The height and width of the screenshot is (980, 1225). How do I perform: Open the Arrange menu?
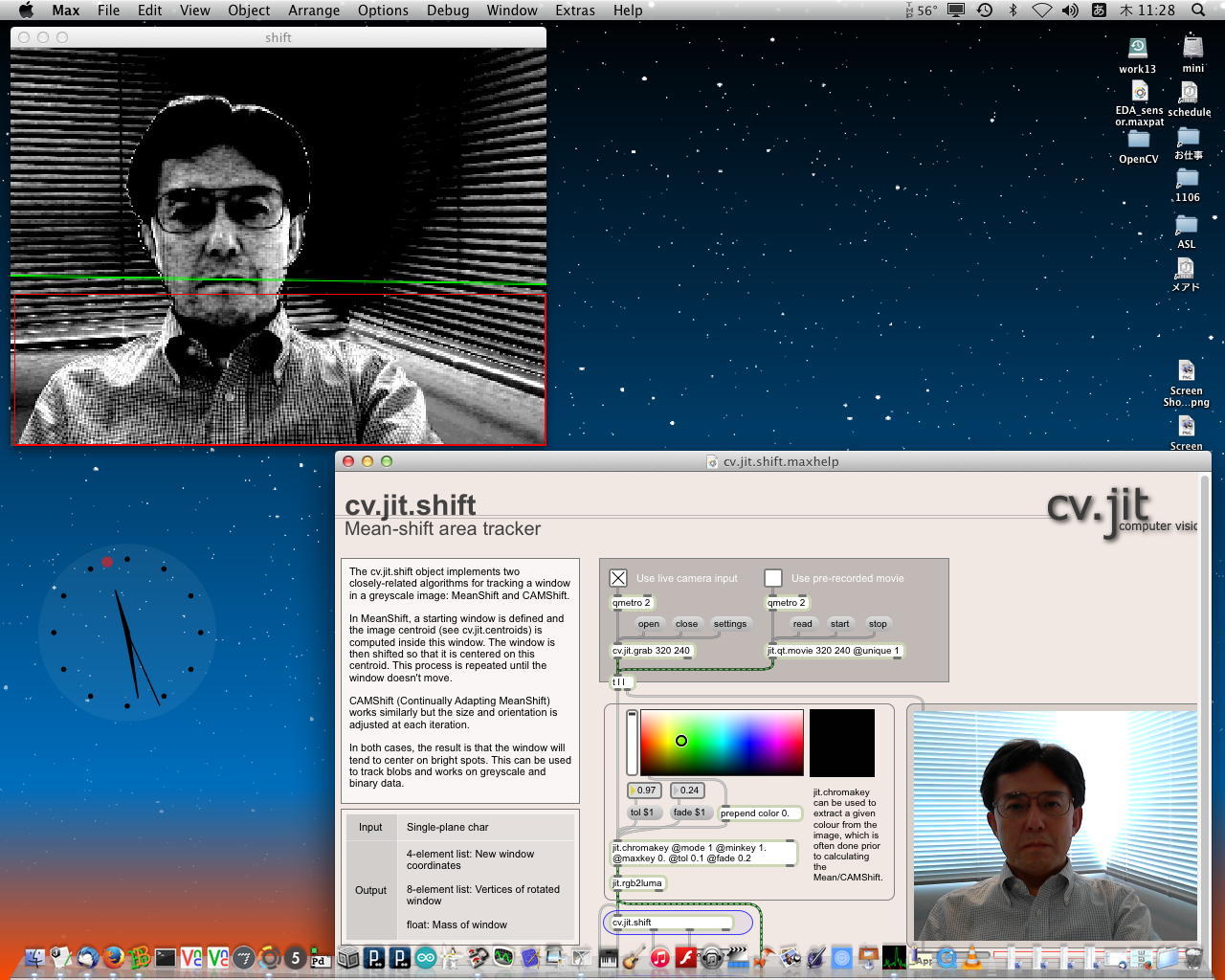click(314, 11)
